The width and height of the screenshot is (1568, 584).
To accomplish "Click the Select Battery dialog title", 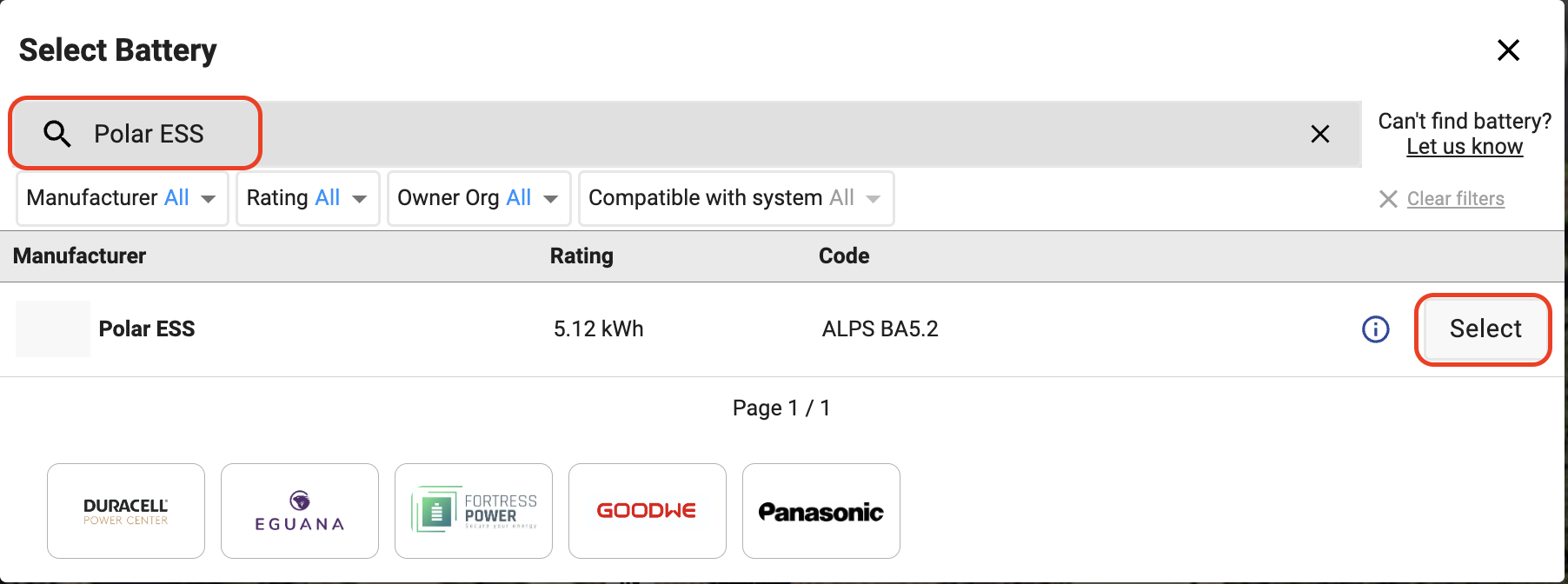I will coord(118,50).
